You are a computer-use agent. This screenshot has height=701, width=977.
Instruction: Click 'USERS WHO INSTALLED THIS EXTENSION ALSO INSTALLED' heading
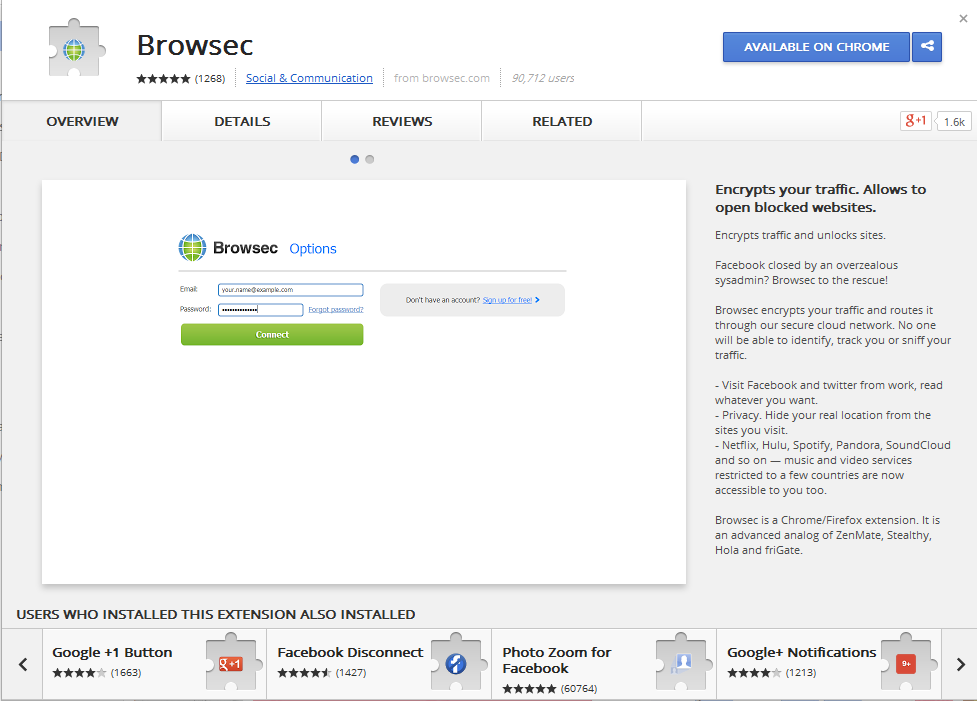point(216,614)
